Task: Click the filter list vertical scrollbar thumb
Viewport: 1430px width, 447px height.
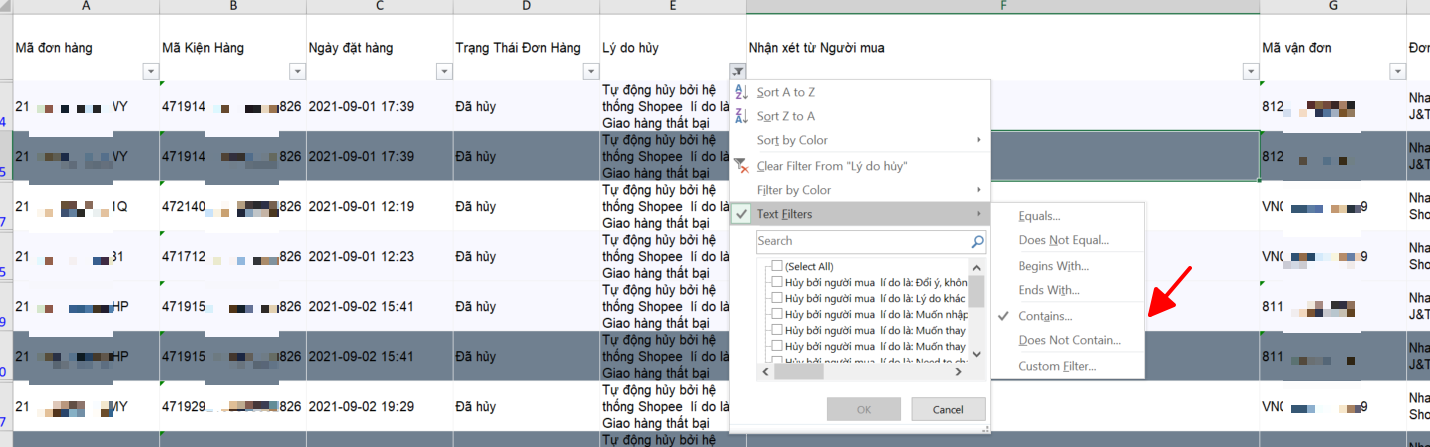Action: (x=977, y=290)
